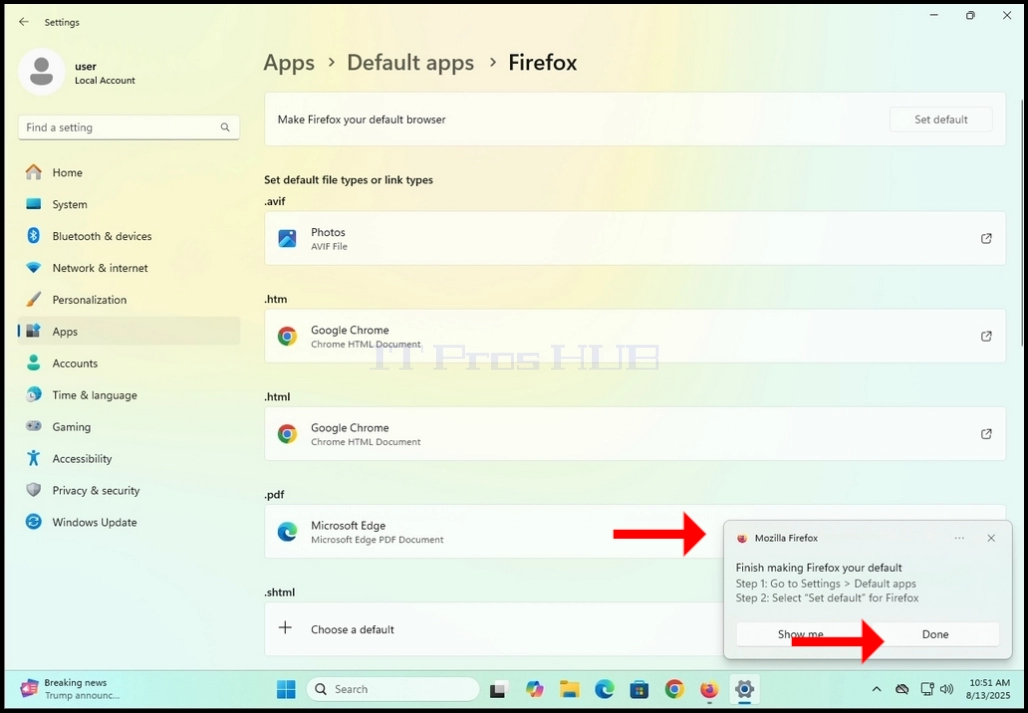
Task: Click the Chrome icon in the .html row
Action: click(287, 434)
